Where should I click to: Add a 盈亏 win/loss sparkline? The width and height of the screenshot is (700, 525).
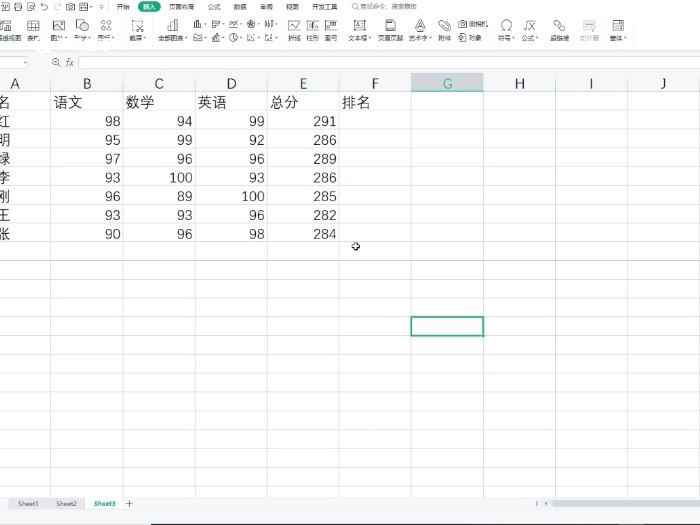coord(331,30)
